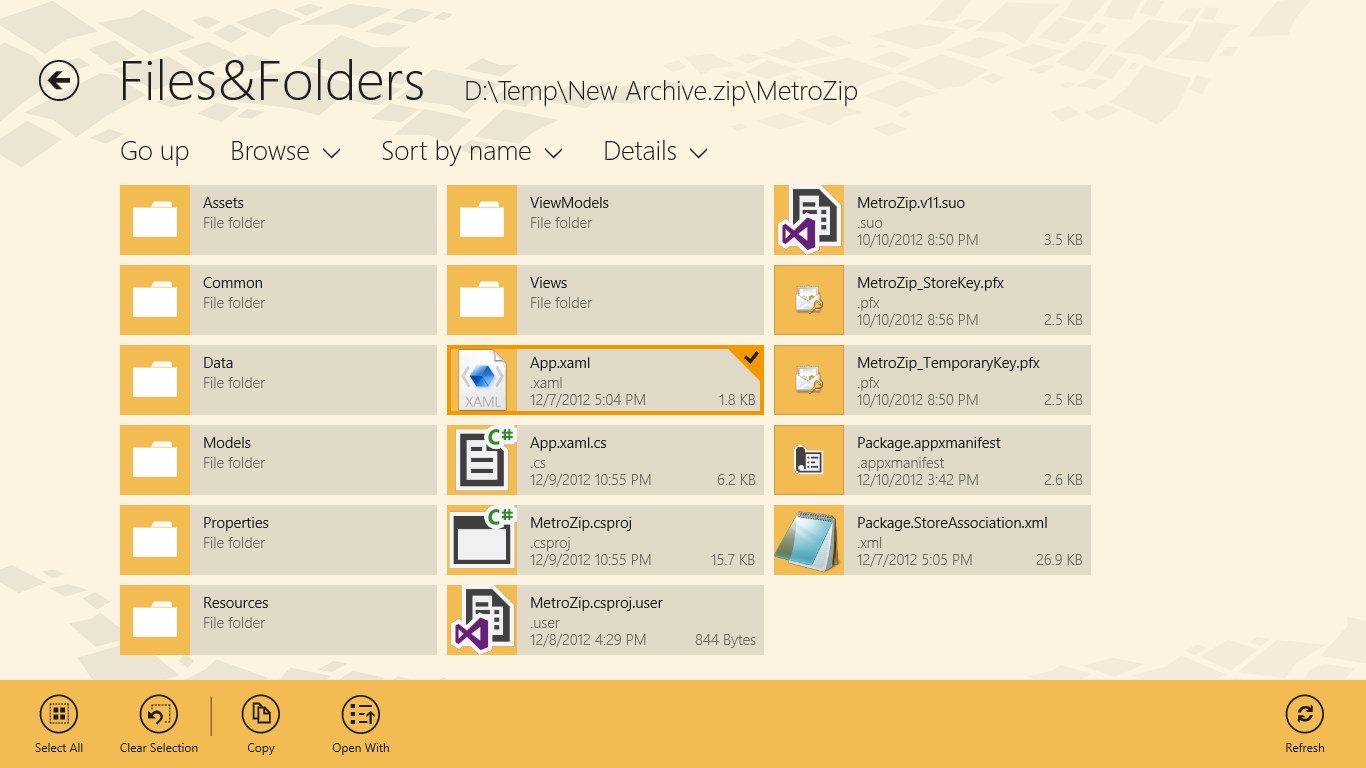
Task: Click the 10/10/2012 8:56 PM date
Action: pos(918,320)
